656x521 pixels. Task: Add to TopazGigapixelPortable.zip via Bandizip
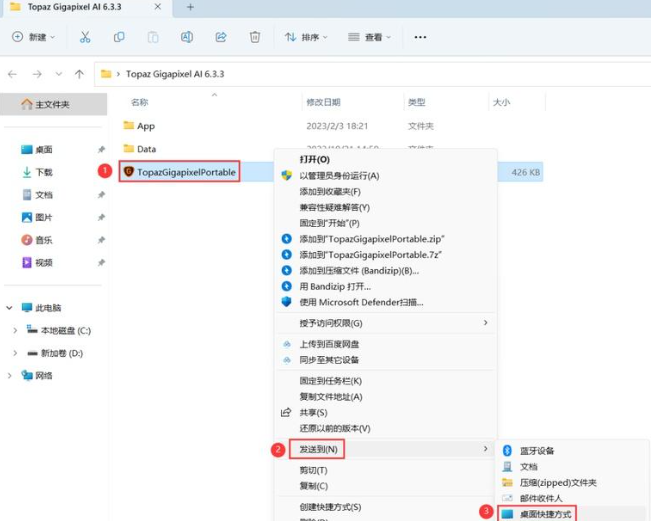tap(372, 239)
